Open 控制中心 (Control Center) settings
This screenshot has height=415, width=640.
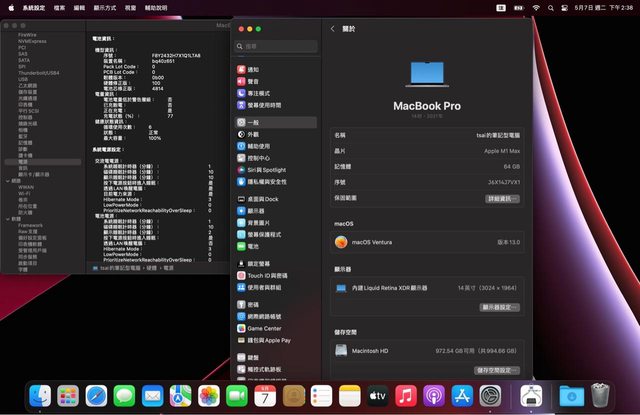[x=258, y=158]
